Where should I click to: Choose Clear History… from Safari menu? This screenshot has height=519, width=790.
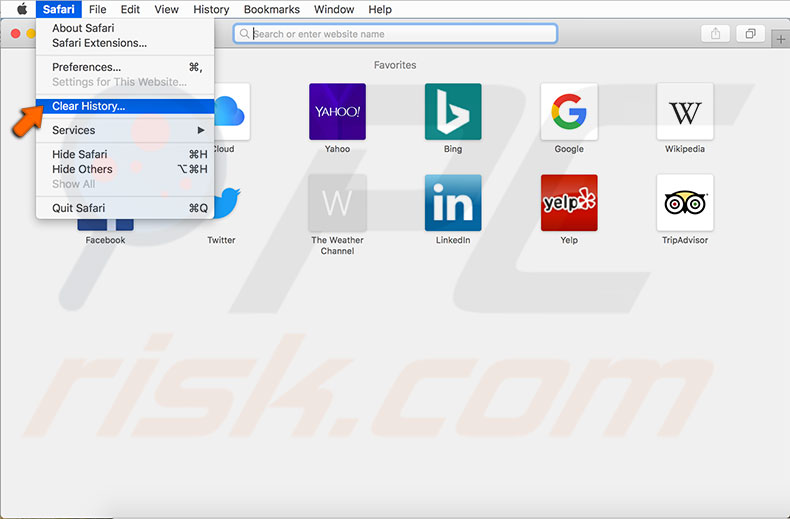[x=125, y=106]
